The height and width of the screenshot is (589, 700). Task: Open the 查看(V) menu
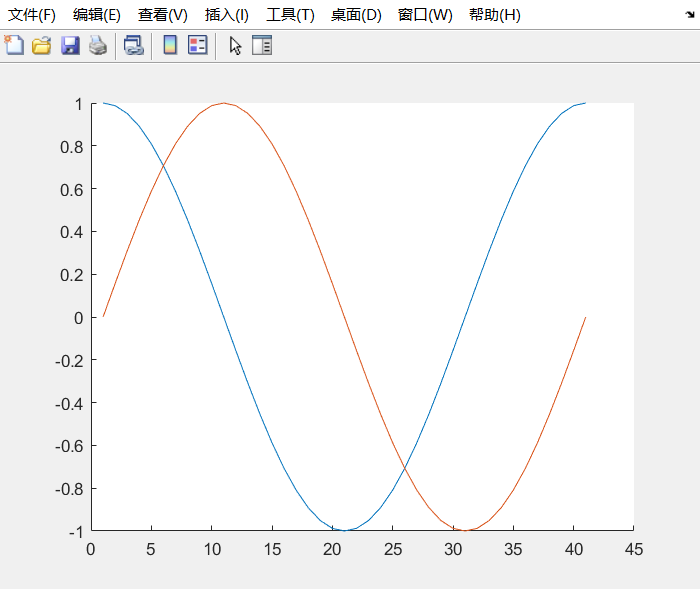tap(163, 15)
